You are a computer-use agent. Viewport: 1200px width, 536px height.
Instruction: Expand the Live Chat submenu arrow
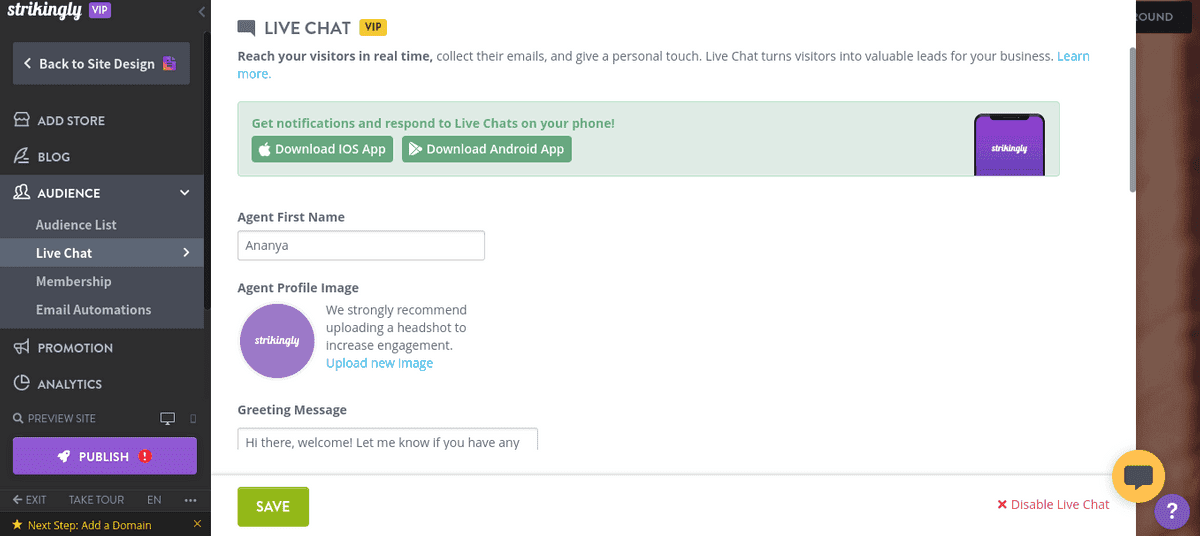(x=186, y=253)
